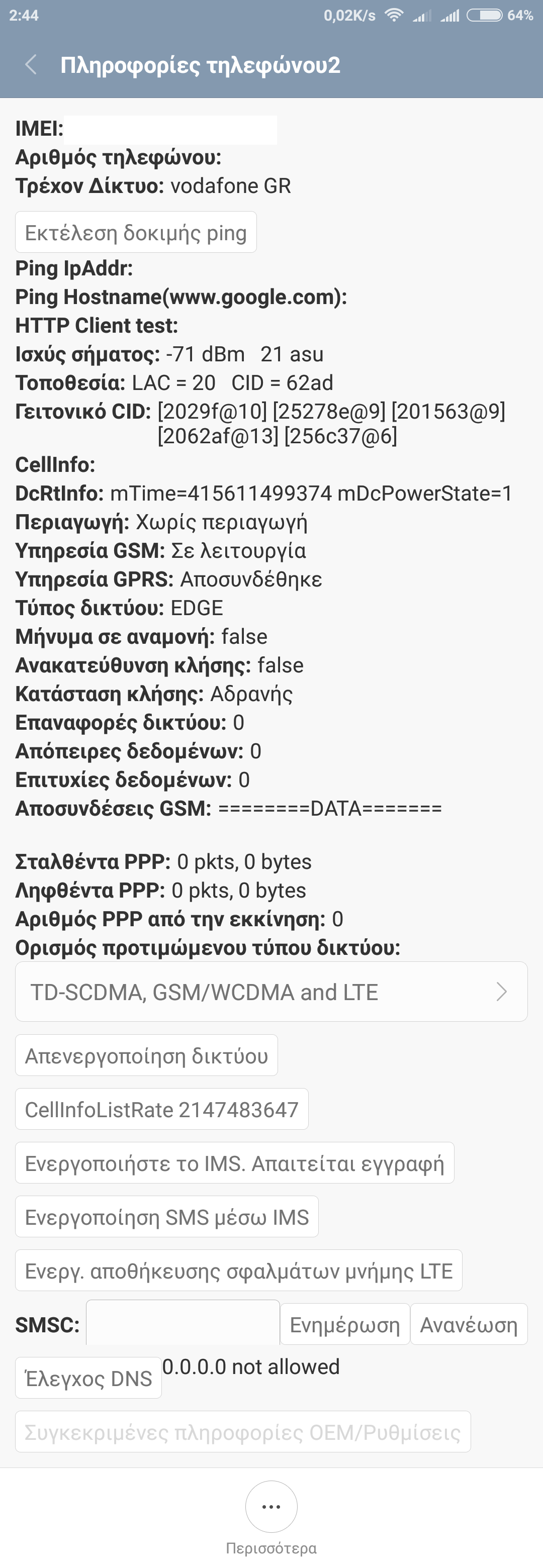
Task: Open the three-dots more menu
Action: [271, 1507]
